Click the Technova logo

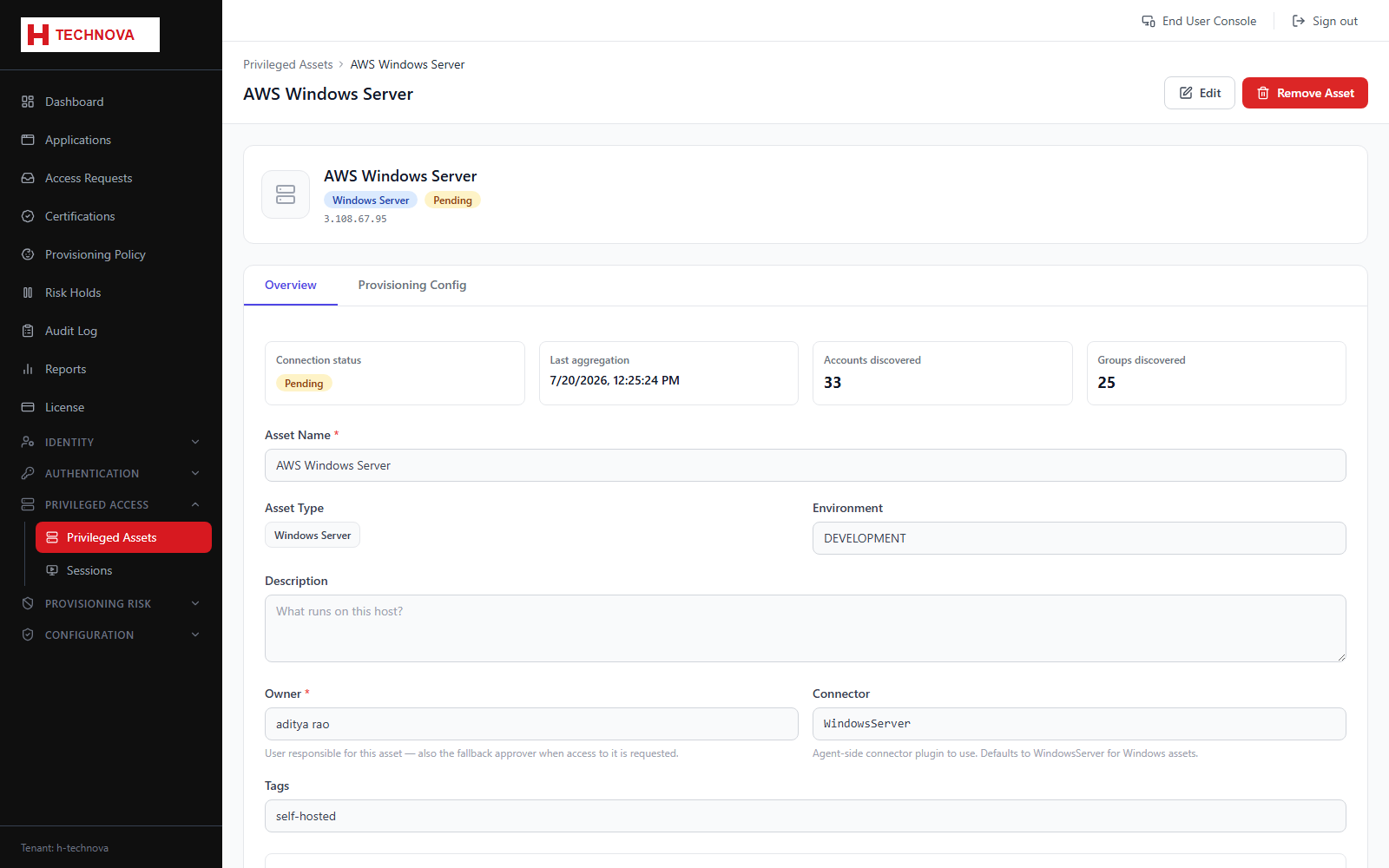(x=90, y=35)
